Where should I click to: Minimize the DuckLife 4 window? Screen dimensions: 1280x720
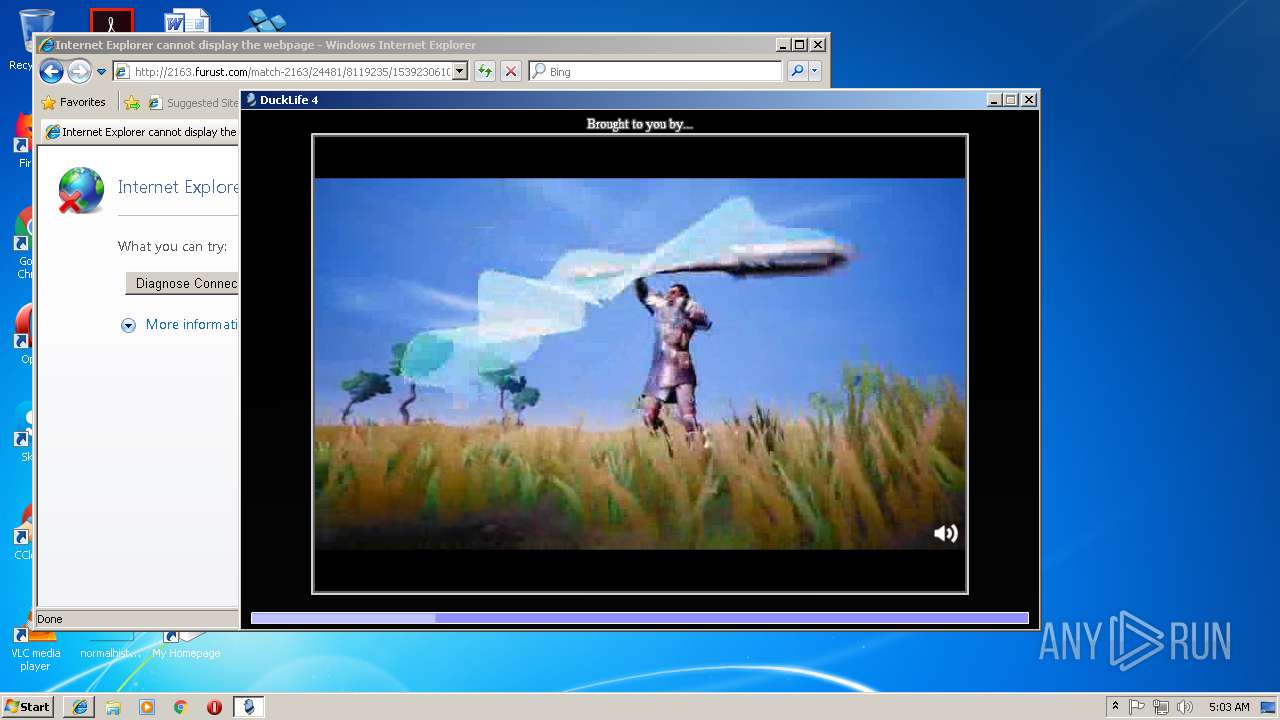click(994, 99)
